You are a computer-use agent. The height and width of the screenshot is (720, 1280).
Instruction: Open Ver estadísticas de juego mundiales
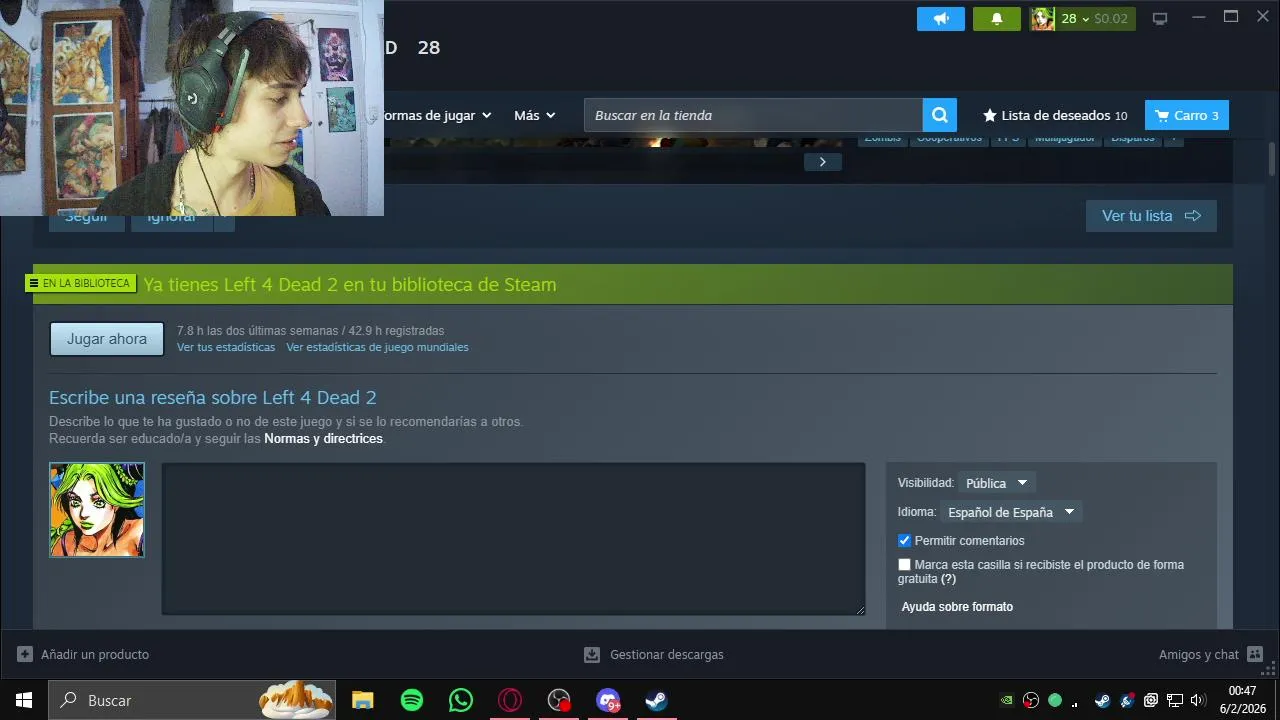click(x=377, y=347)
